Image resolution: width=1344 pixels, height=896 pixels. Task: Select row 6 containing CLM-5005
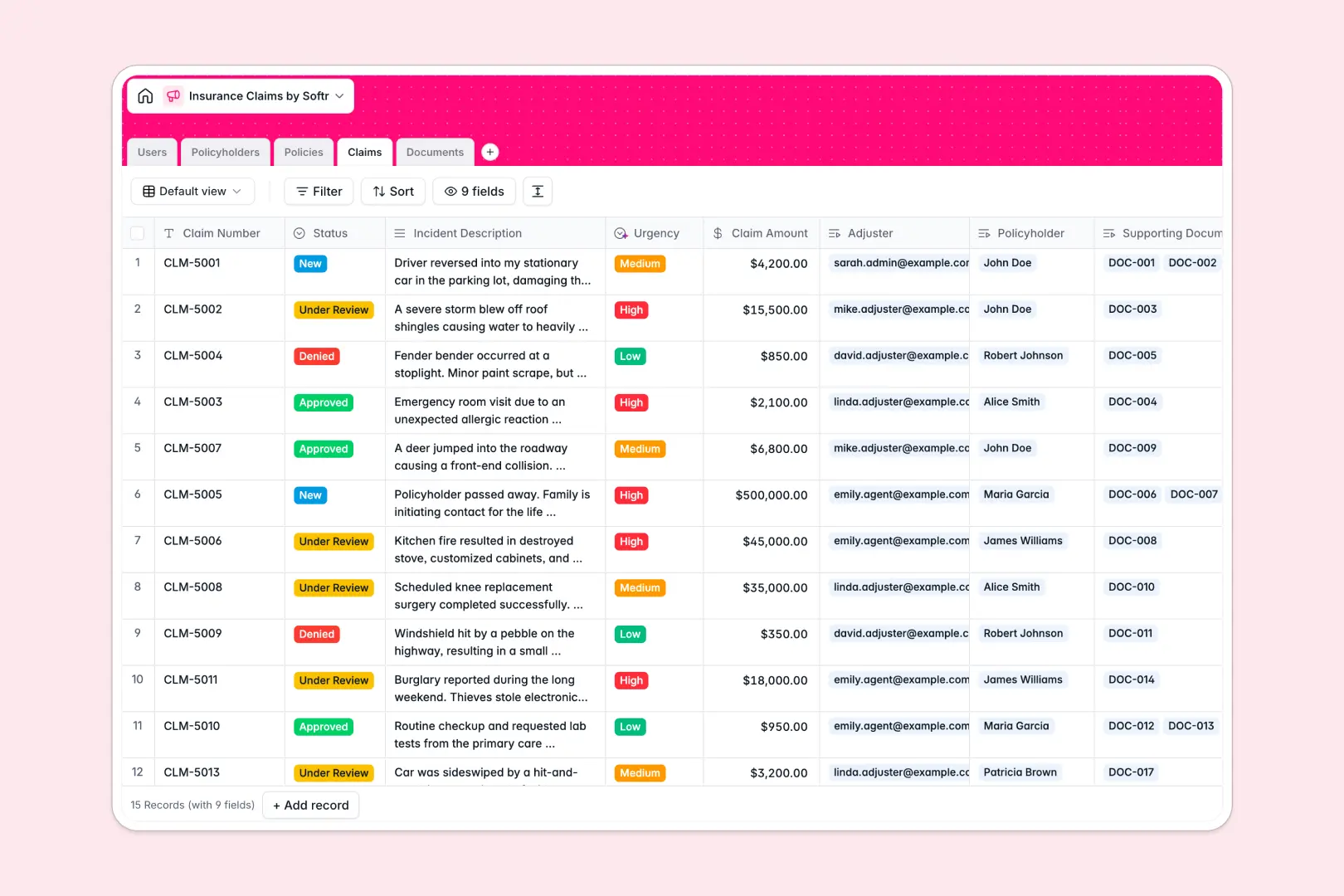(138, 494)
